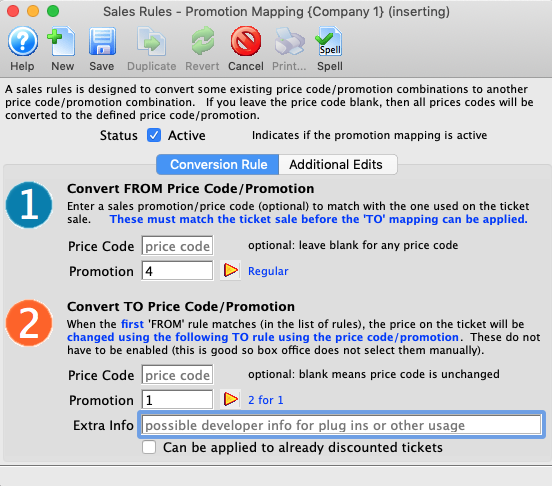Click the TO Promotion field containing 1
This screenshot has width=552, height=486.
click(x=177, y=400)
